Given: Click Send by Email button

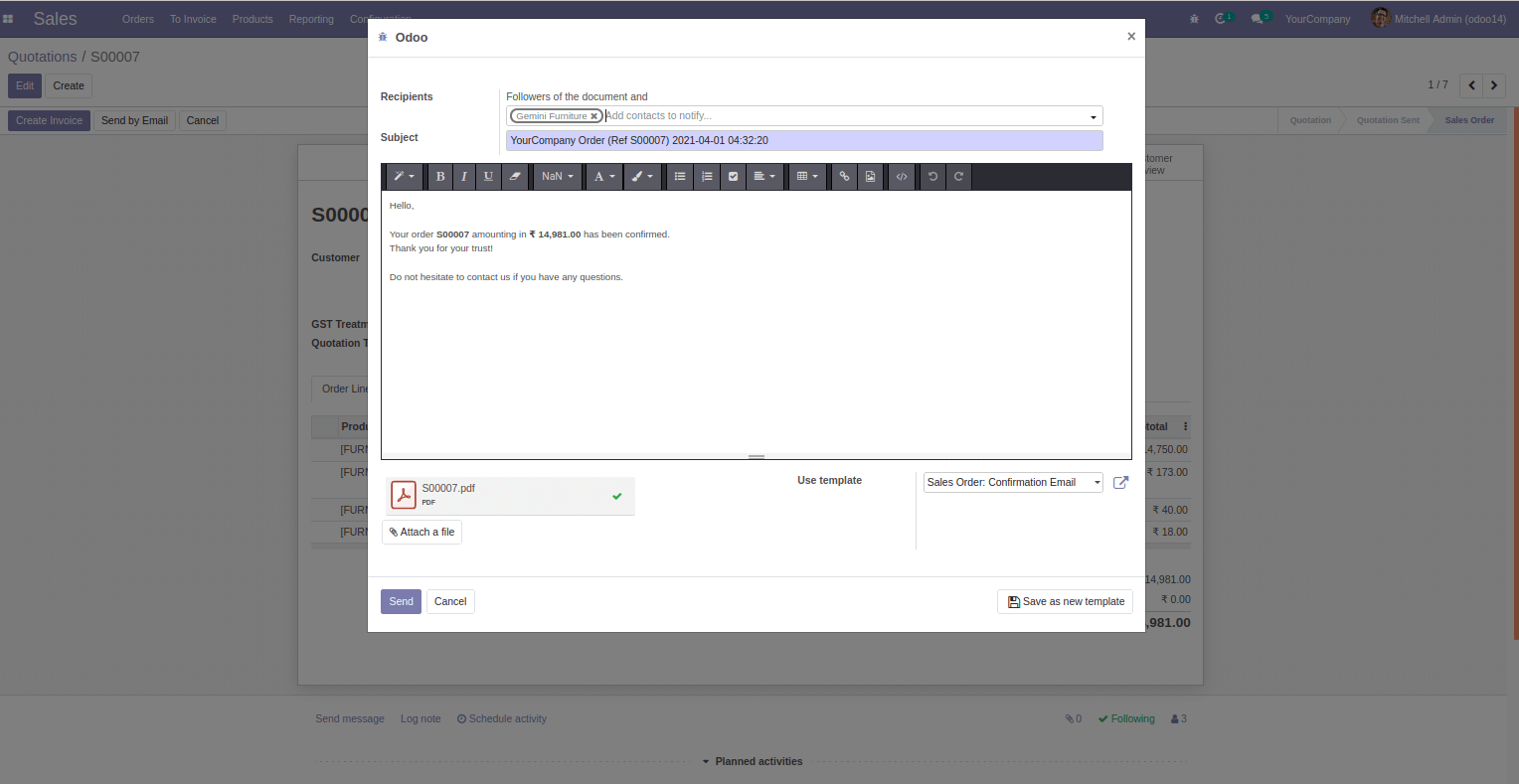Looking at the screenshot, I should (x=134, y=121).
